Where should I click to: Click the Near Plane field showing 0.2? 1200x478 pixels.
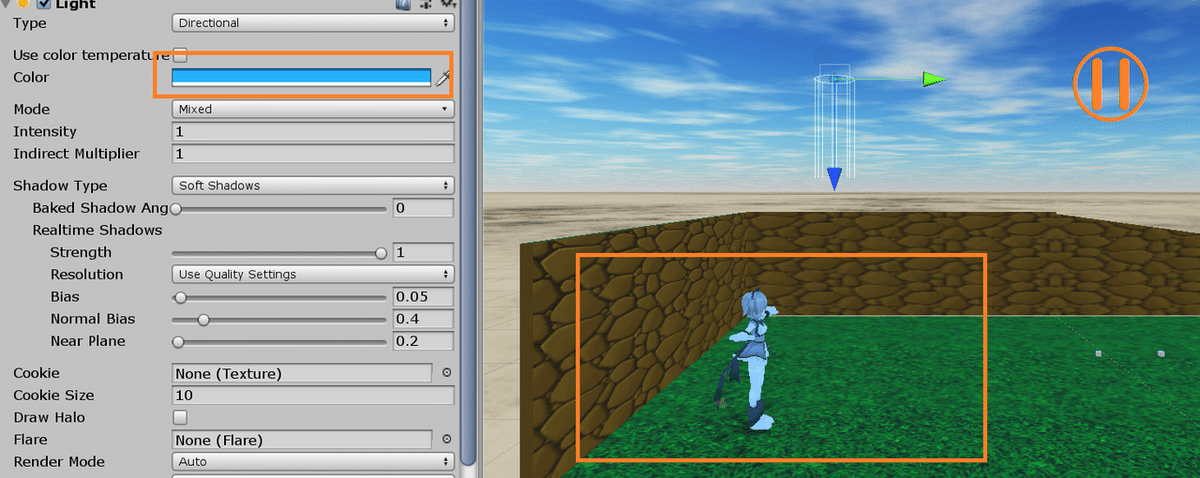424,341
